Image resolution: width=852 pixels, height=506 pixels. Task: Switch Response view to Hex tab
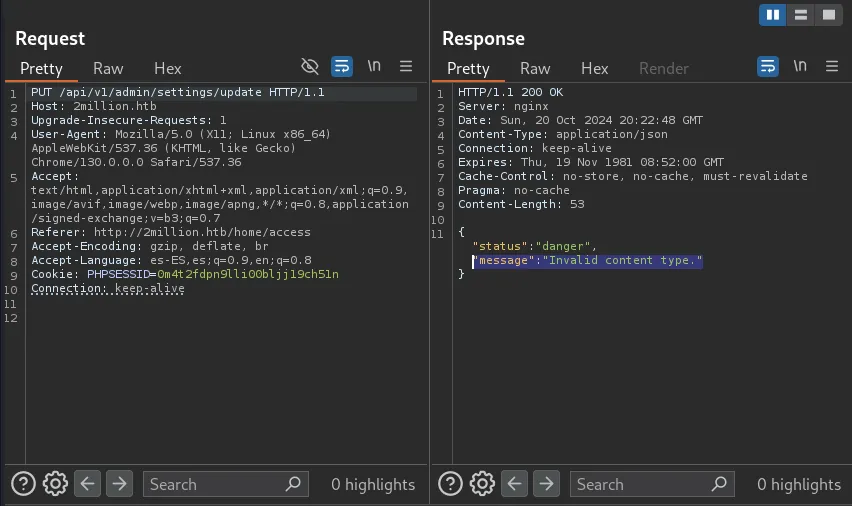[594, 69]
